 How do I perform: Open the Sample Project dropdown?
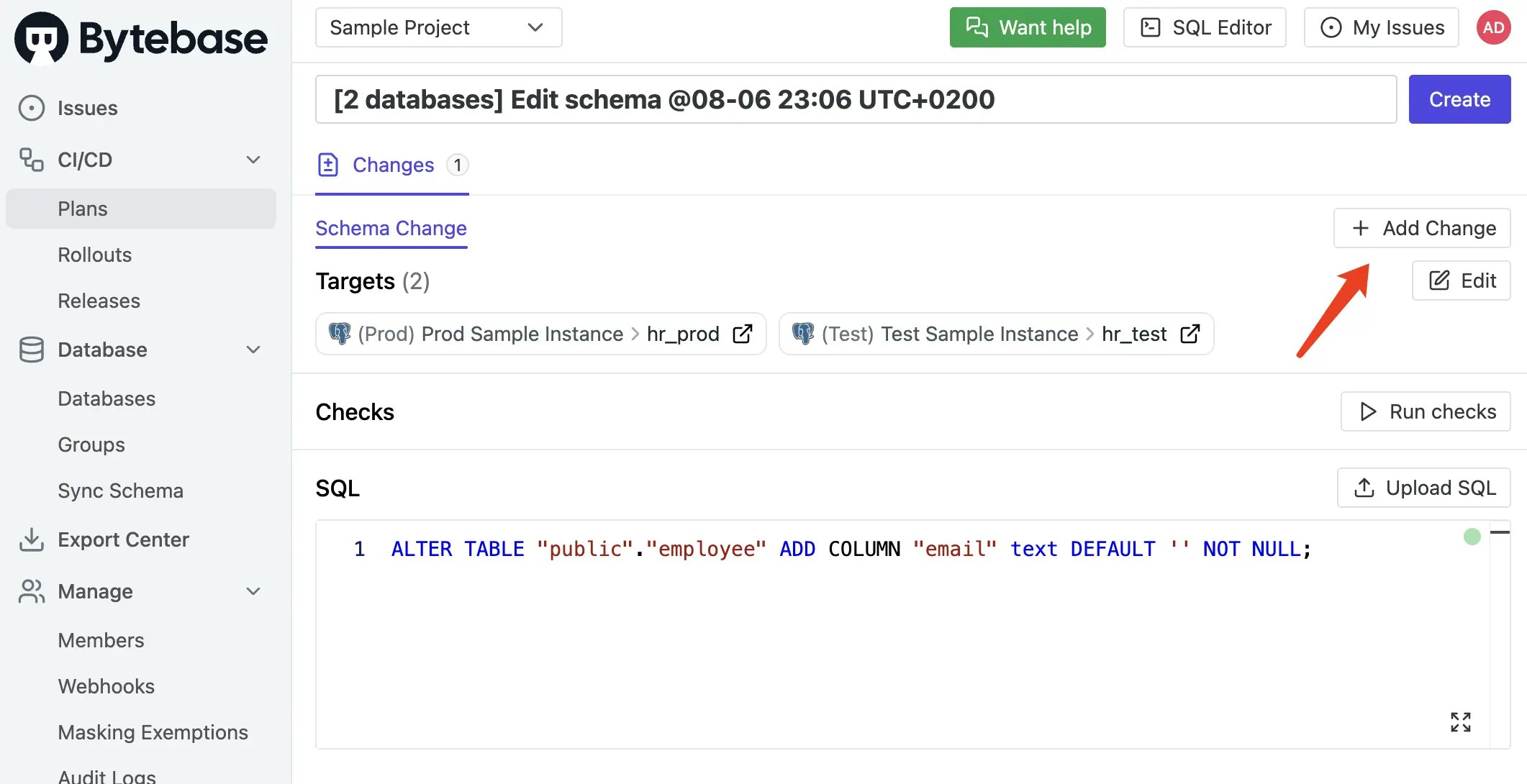click(x=438, y=27)
